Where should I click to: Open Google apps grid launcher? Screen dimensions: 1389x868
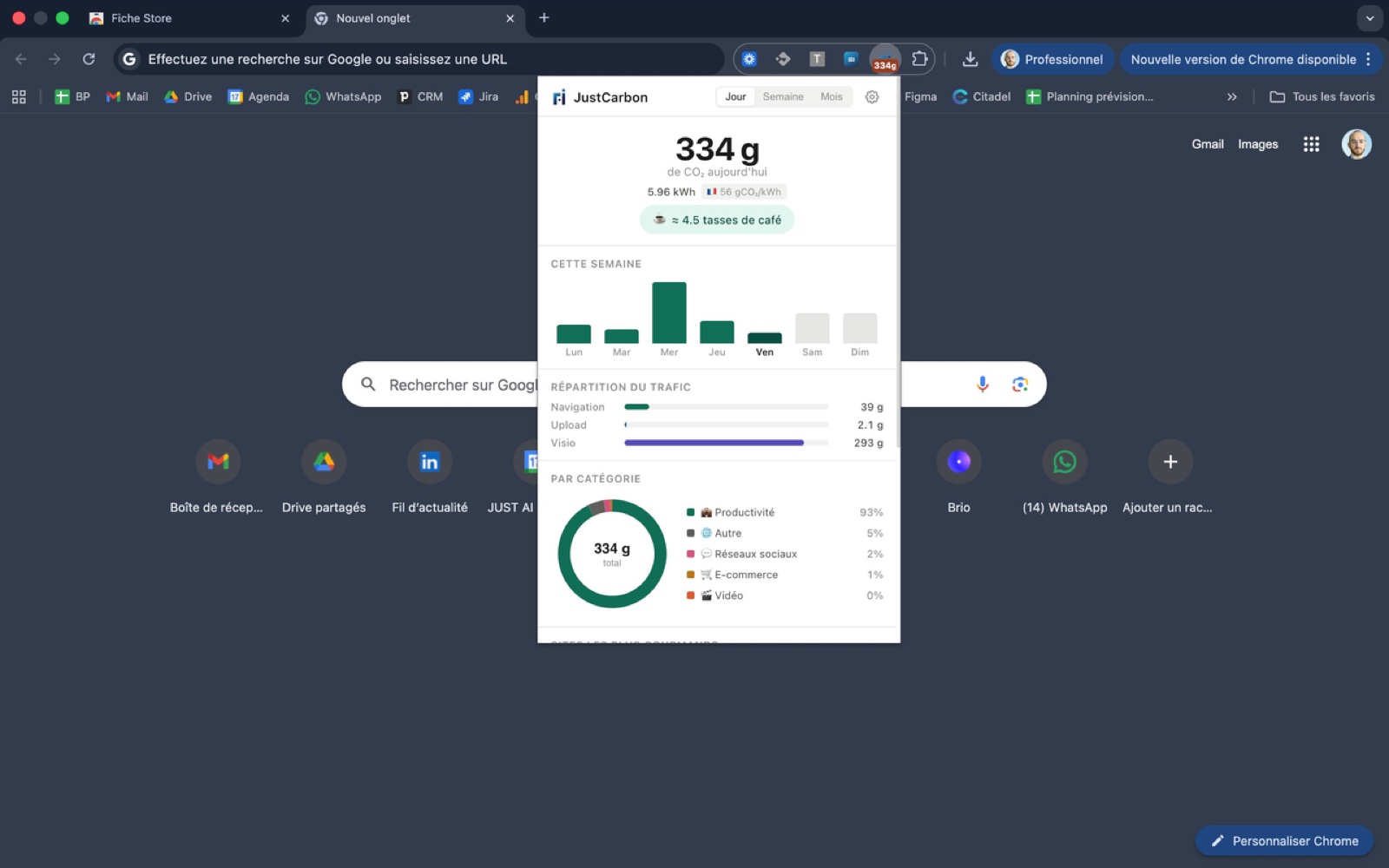pyautogui.click(x=1311, y=144)
